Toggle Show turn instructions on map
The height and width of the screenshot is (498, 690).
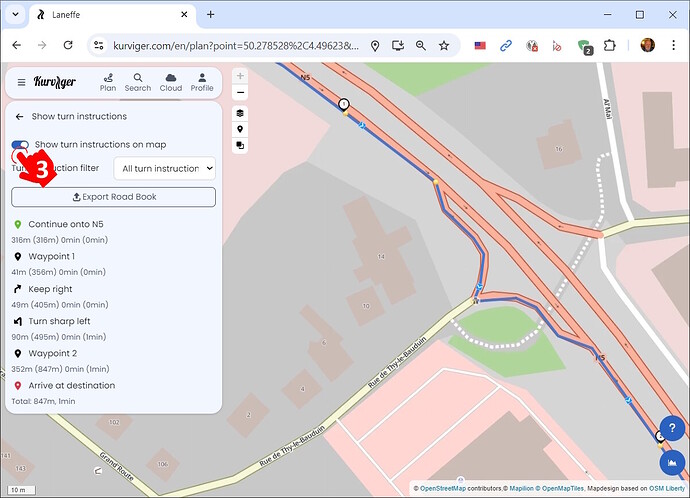(20, 145)
